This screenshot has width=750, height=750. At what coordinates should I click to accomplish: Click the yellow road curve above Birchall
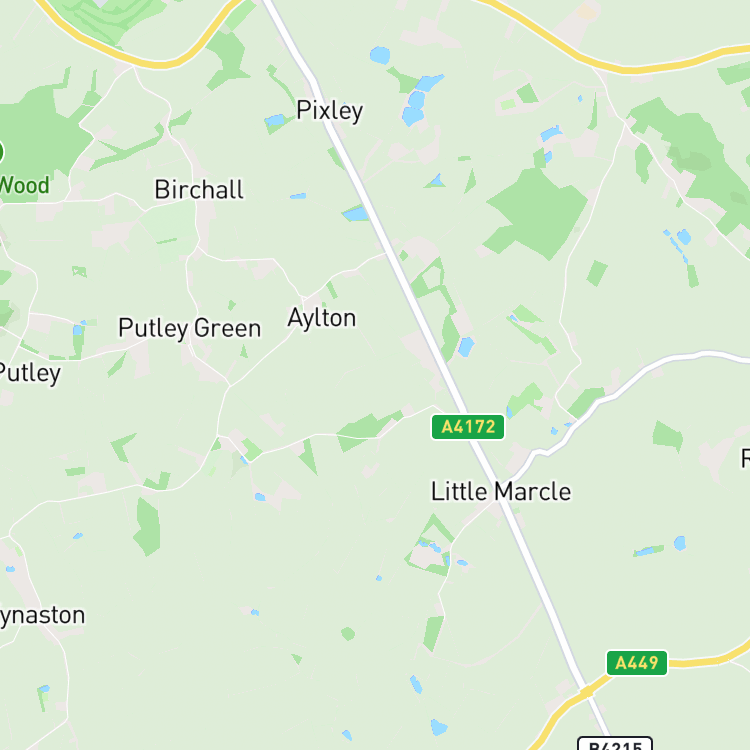click(158, 63)
